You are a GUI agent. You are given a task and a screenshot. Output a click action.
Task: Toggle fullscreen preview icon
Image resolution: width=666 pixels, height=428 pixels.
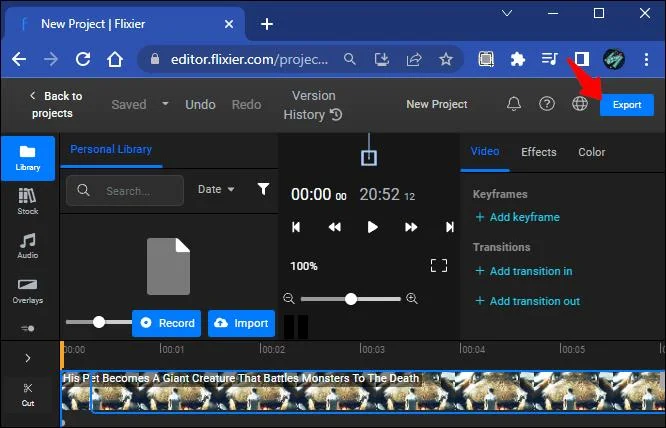[x=439, y=266]
